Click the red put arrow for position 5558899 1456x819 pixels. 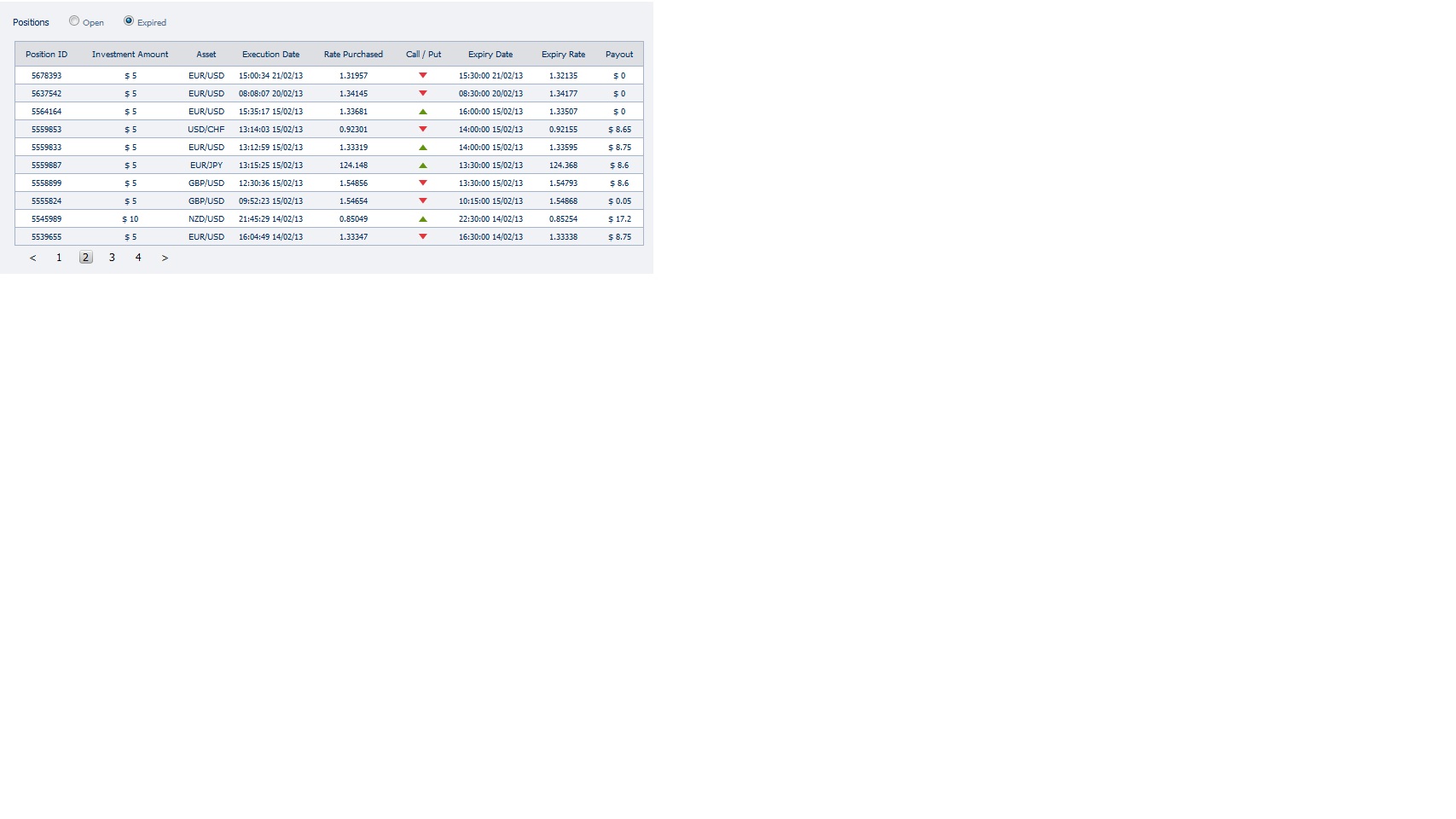pyautogui.click(x=423, y=183)
